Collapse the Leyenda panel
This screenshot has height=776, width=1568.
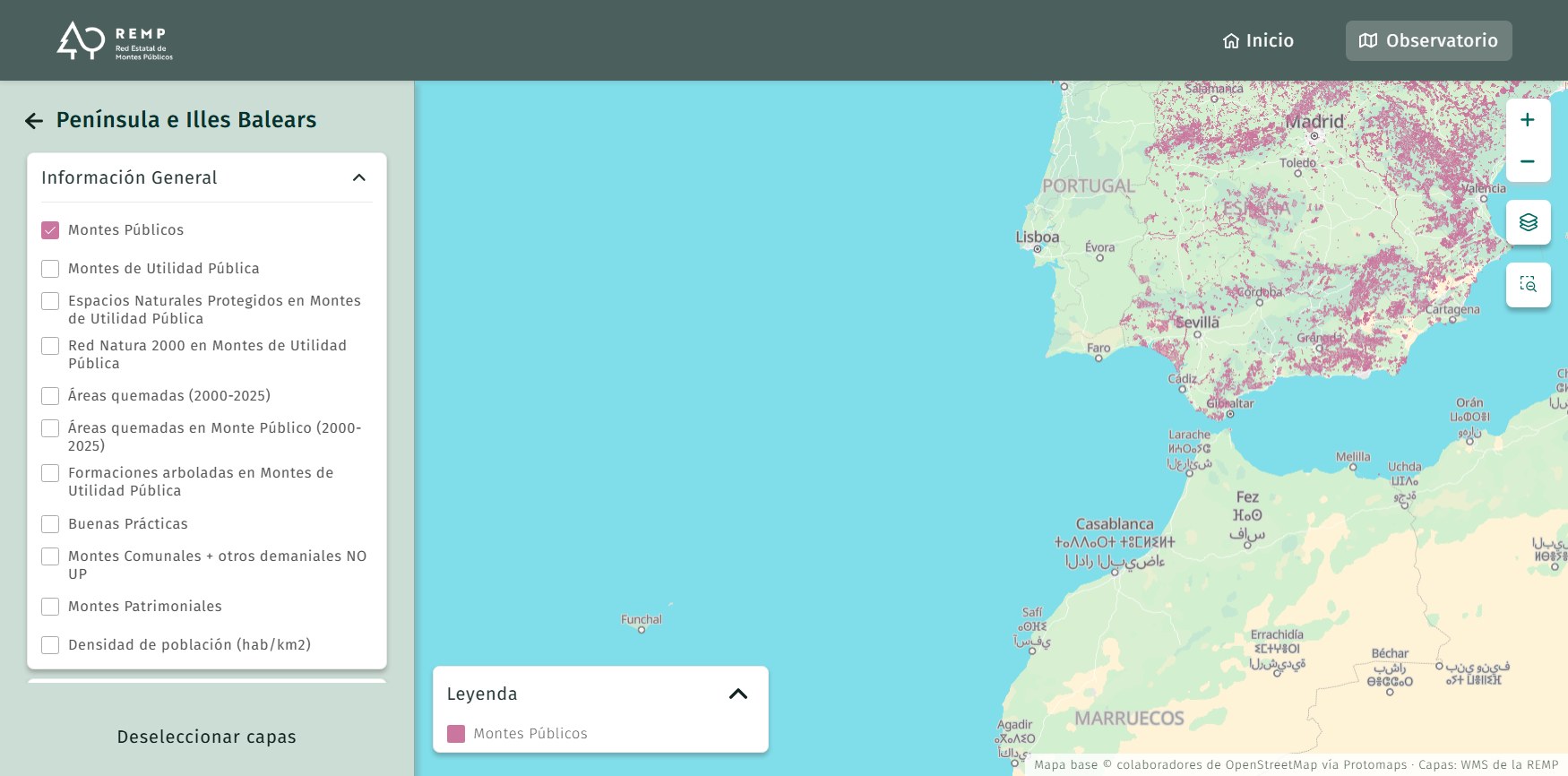point(738,694)
